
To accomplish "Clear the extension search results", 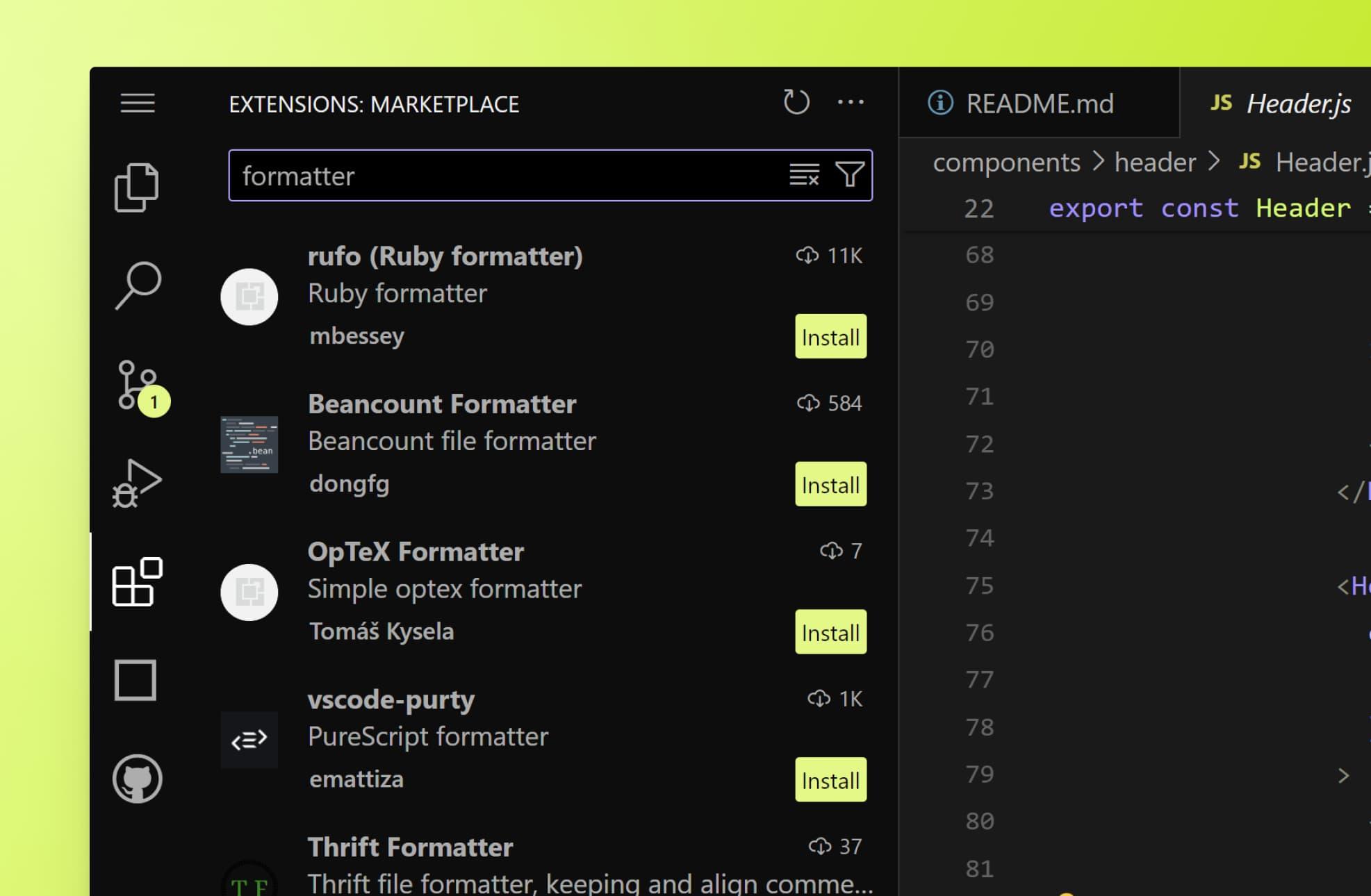I will (803, 176).
